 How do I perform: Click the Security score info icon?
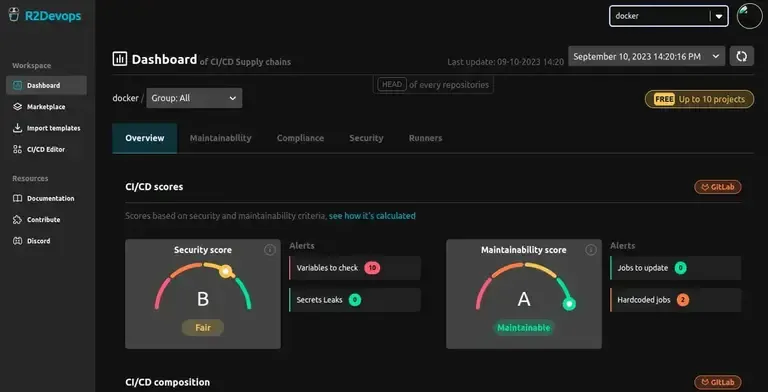coord(269,250)
